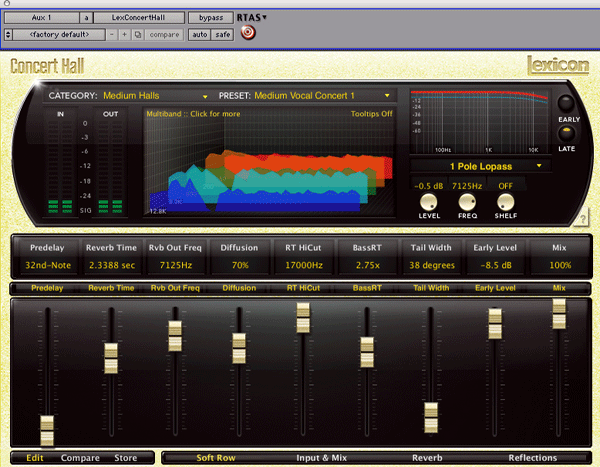This screenshot has width=600, height=467.
Task: Open the PRESET Medium Vocal Concert 1 dropdown
Action: [322, 96]
